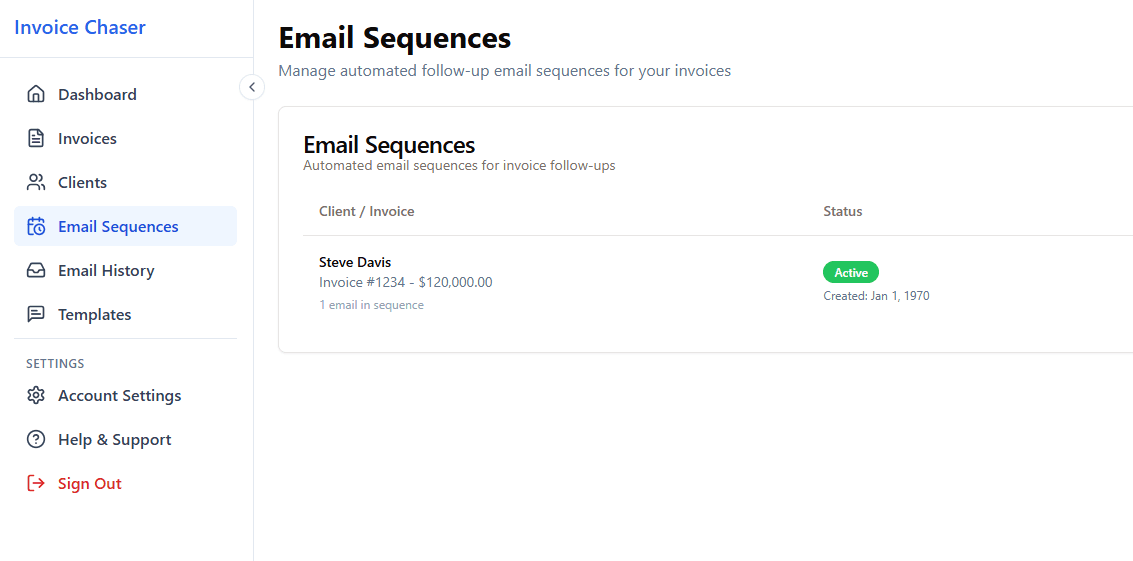
Task: Click the Invoice Chaser logo link
Action: (x=80, y=27)
